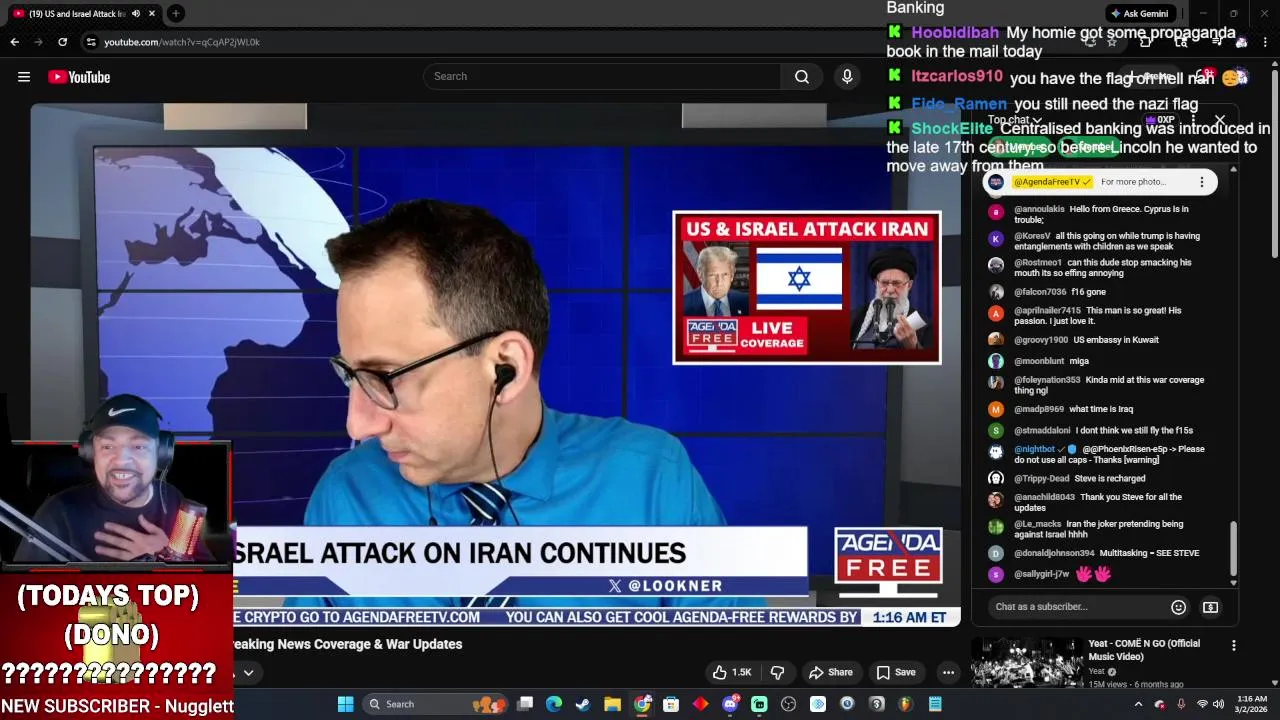Click the YouTube search magnifier button
The height and width of the screenshot is (720, 1280).
coord(802,77)
